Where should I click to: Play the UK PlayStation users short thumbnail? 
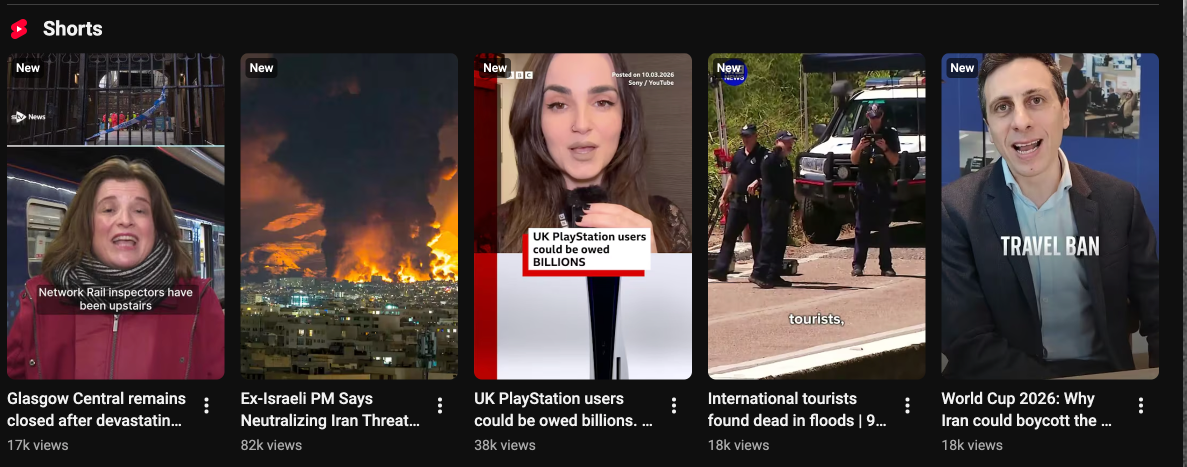pyautogui.click(x=583, y=216)
